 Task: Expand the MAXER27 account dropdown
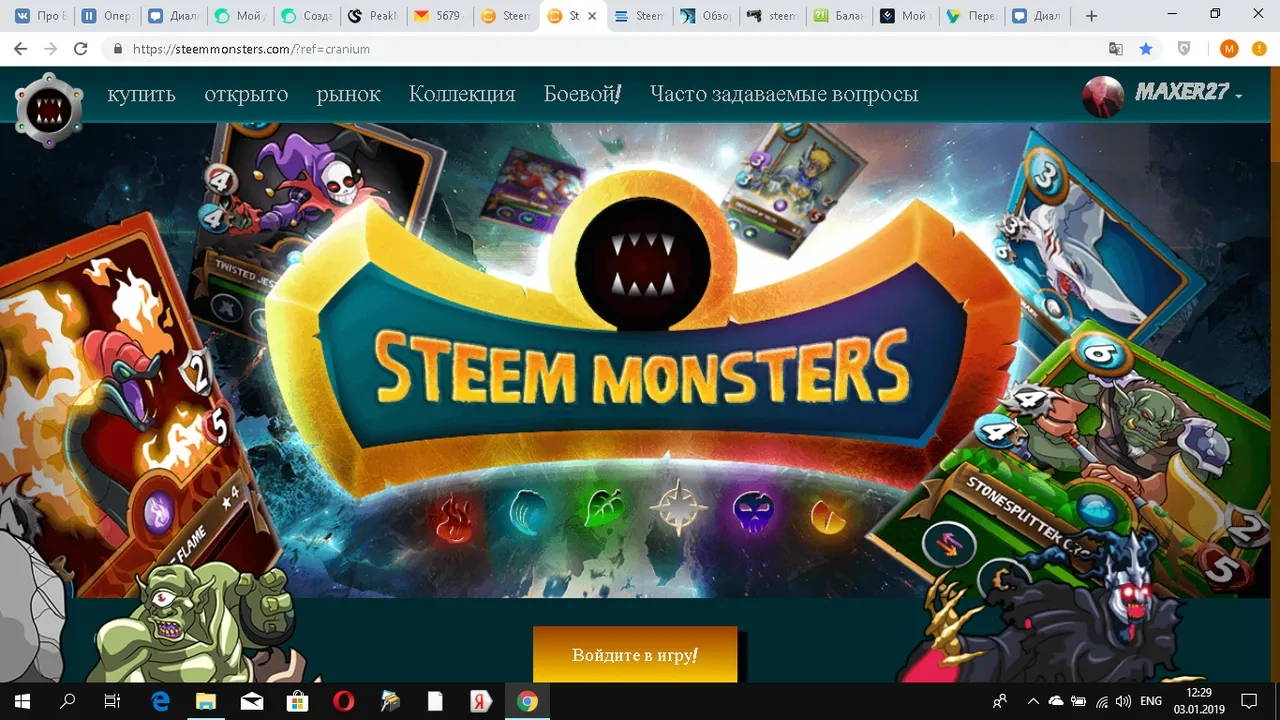click(1239, 96)
